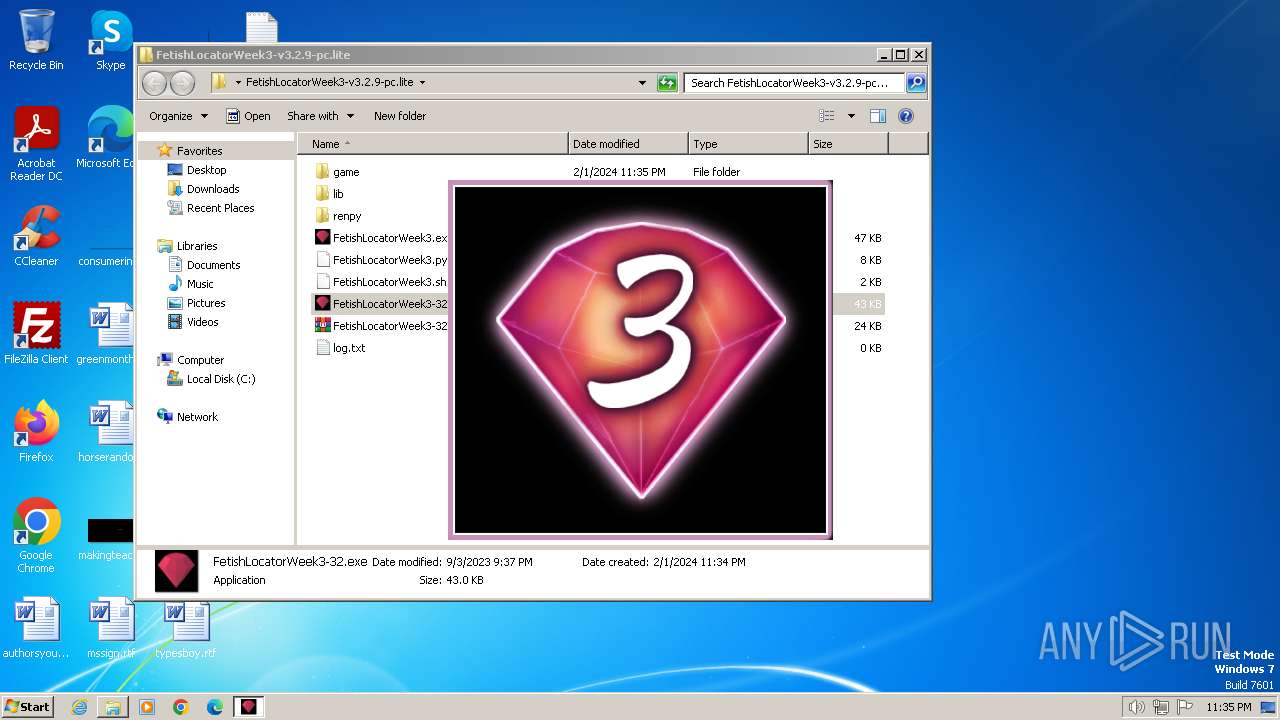
Task: Expand the view options dropdown arrow
Action: click(851, 116)
